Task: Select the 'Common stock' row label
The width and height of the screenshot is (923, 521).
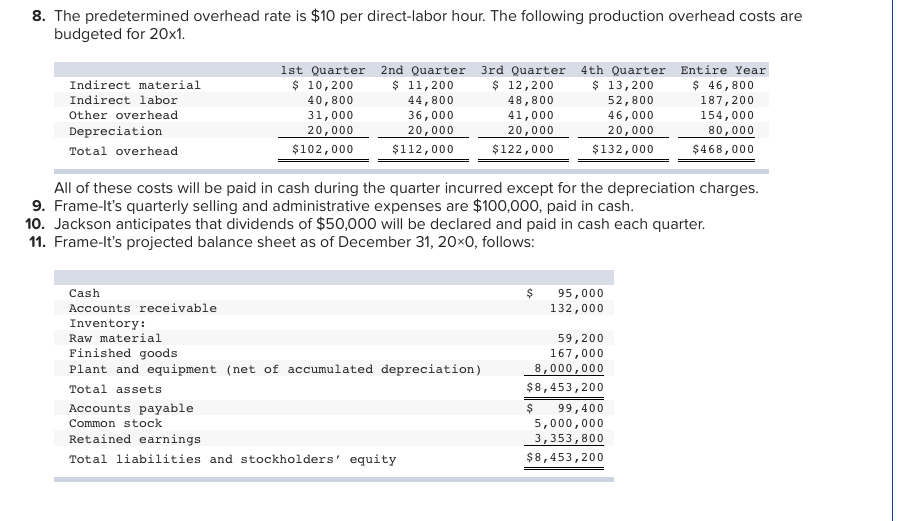Action: (x=115, y=424)
